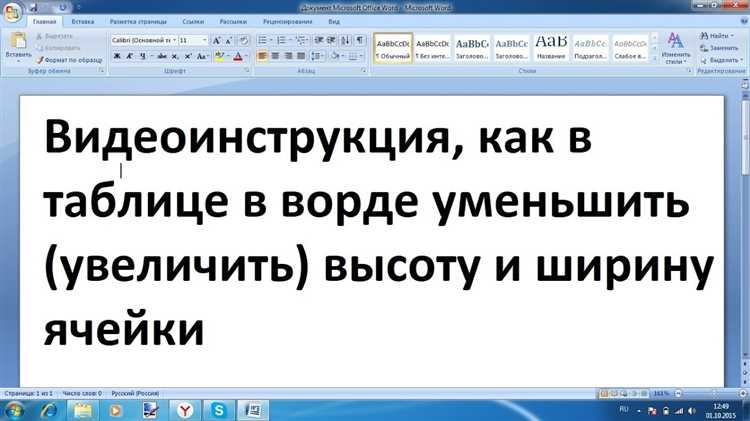
Task: Open the Вид tab
Action: click(334, 22)
